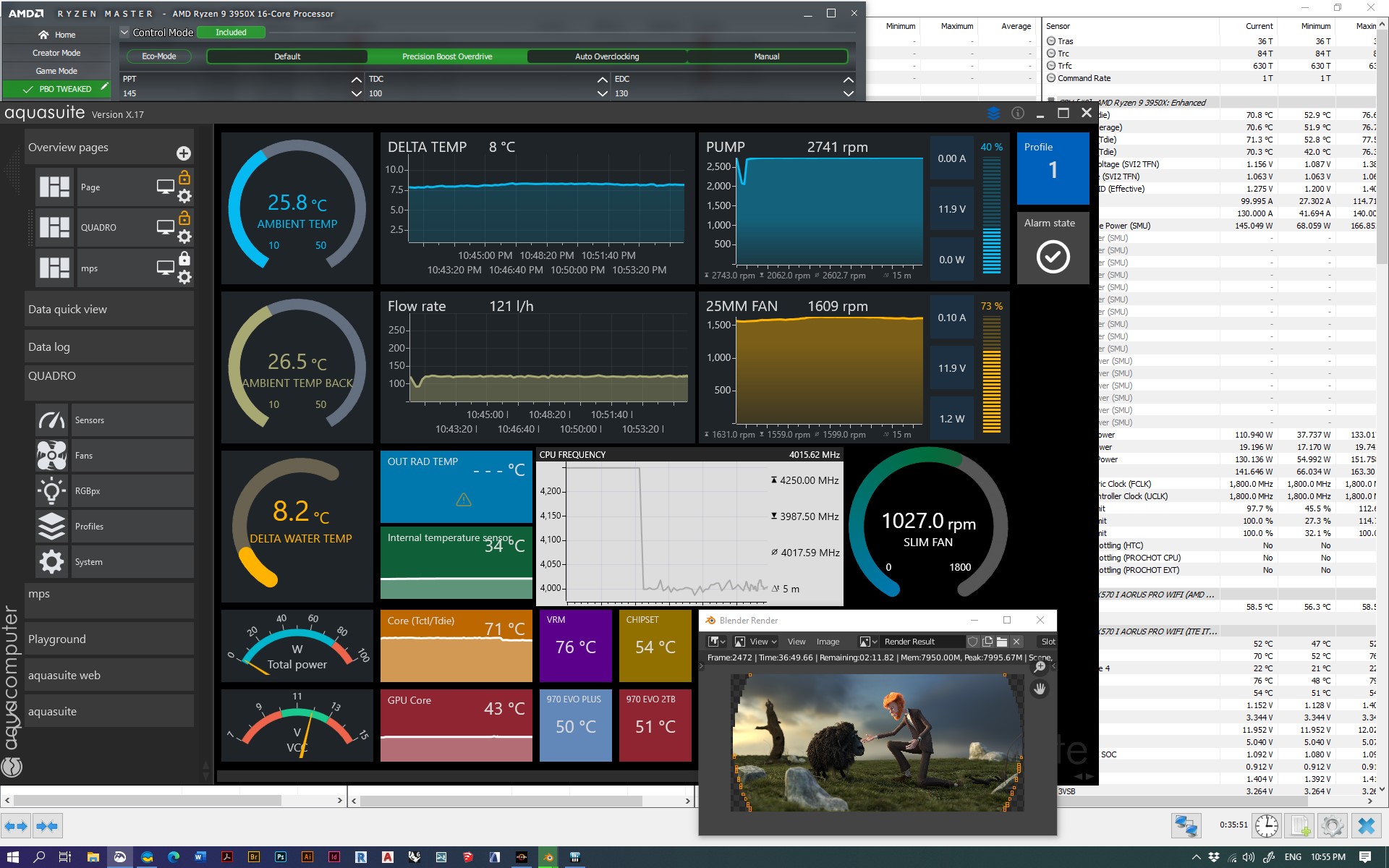The image size is (1389, 868).
Task: Select Eco-Mode button in Ryzen Master
Action: (159, 56)
